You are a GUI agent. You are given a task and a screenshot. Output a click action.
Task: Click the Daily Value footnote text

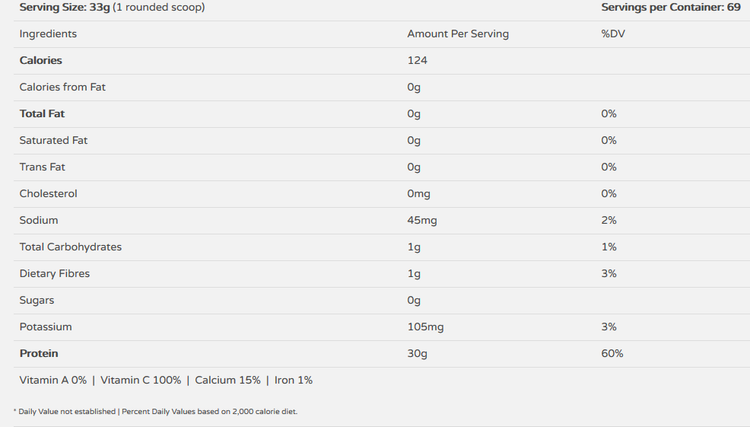coord(155,411)
